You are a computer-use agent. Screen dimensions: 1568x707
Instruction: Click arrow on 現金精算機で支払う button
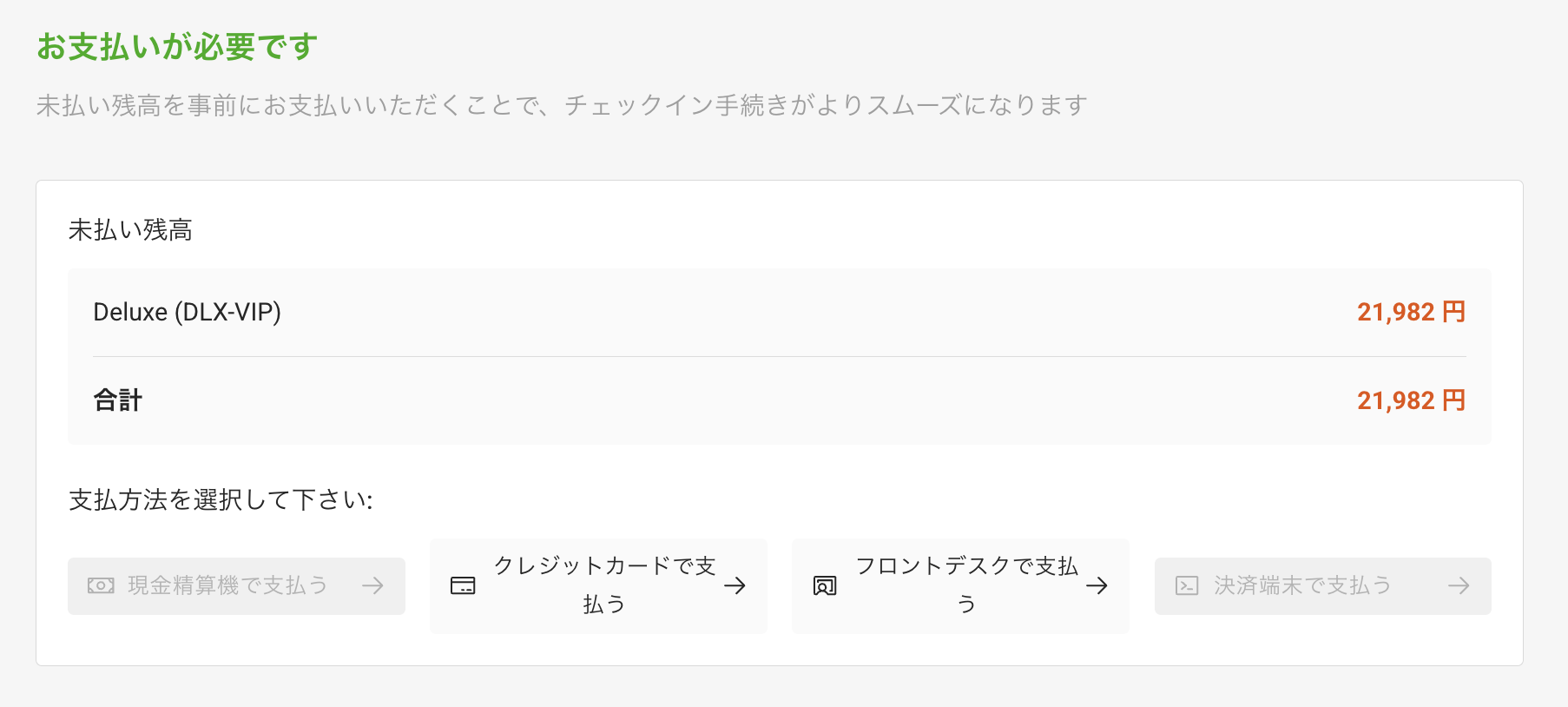coord(373,586)
